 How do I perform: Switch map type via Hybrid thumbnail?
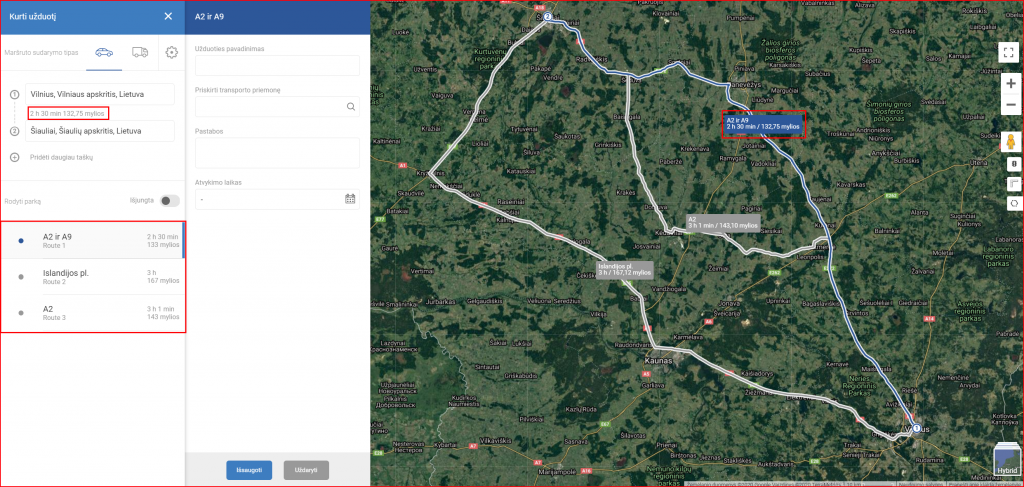[1006, 460]
